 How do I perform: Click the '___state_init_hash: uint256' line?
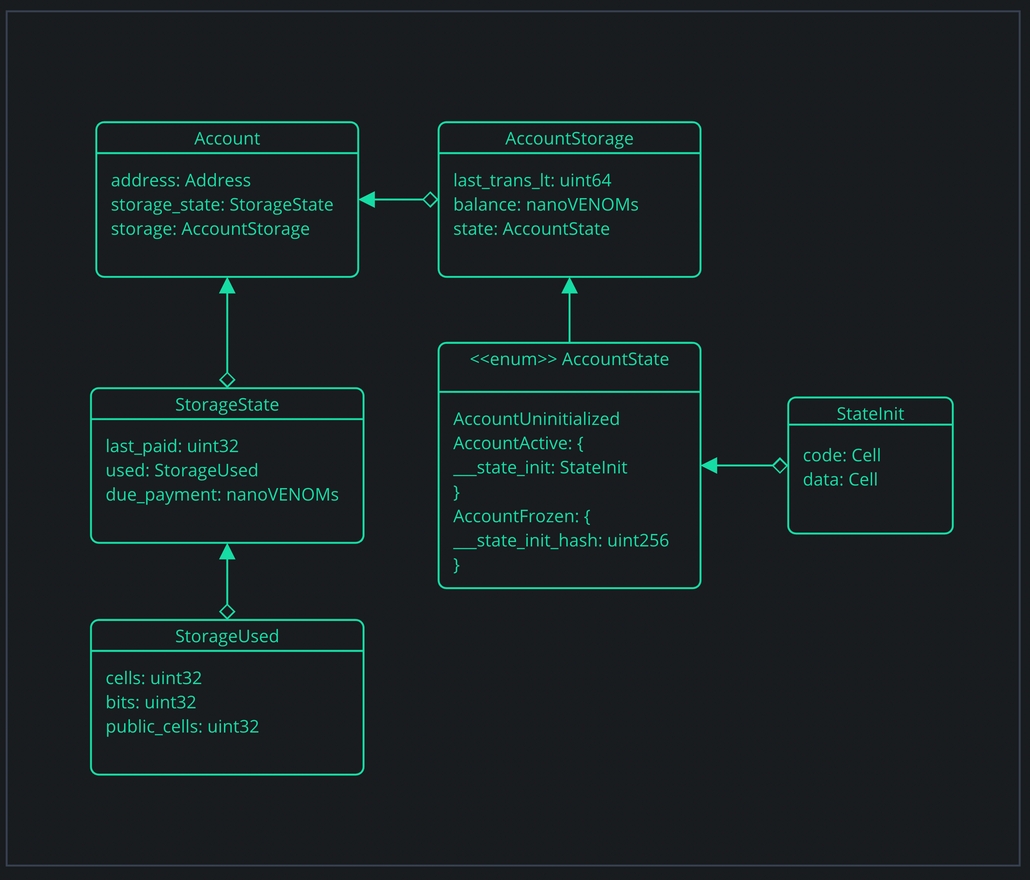click(561, 541)
